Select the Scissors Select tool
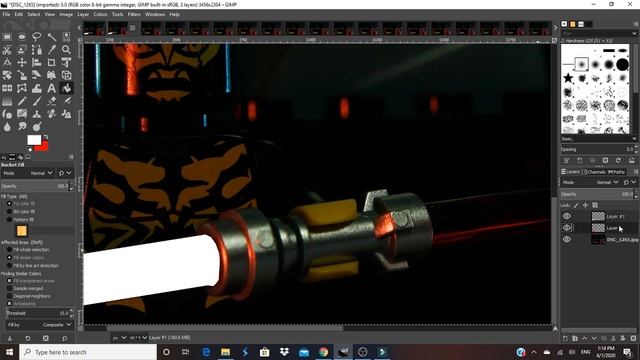The height and width of the screenshot is (360, 640). 7,50
